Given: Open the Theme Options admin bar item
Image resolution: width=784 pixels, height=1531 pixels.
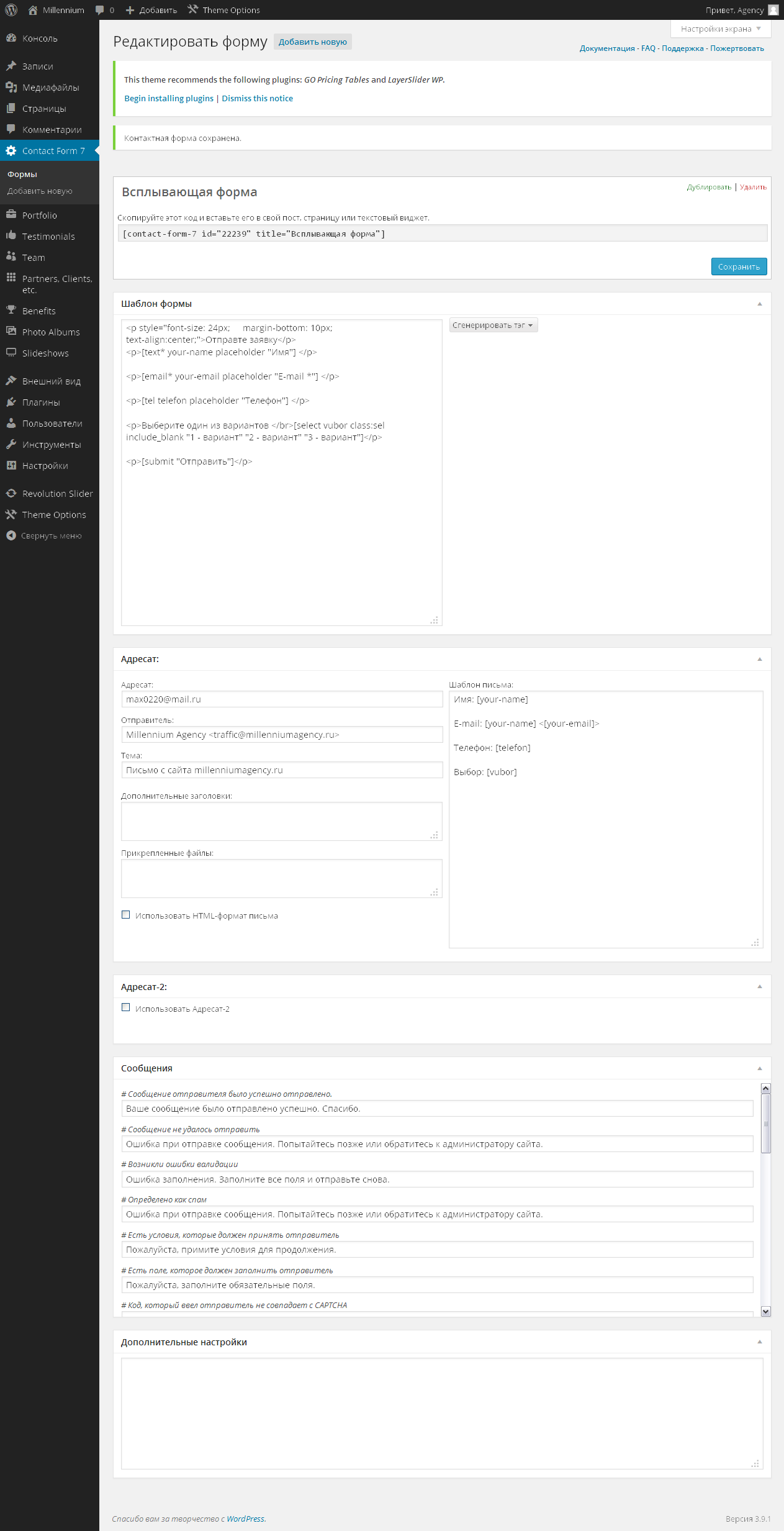Looking at the screenshot, I should (224, 10).
